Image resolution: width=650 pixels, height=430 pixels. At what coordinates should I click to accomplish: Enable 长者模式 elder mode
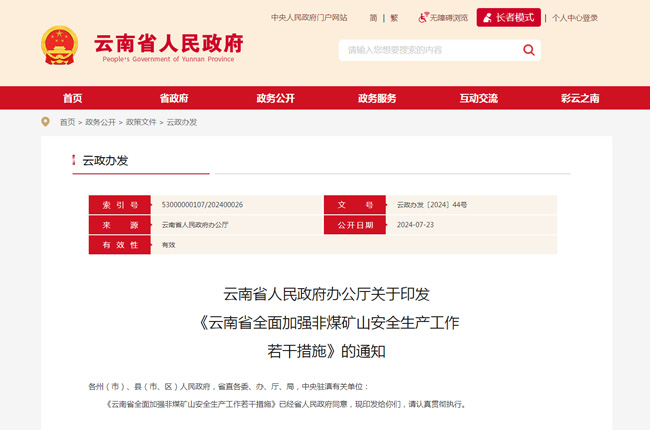(509, 18)
